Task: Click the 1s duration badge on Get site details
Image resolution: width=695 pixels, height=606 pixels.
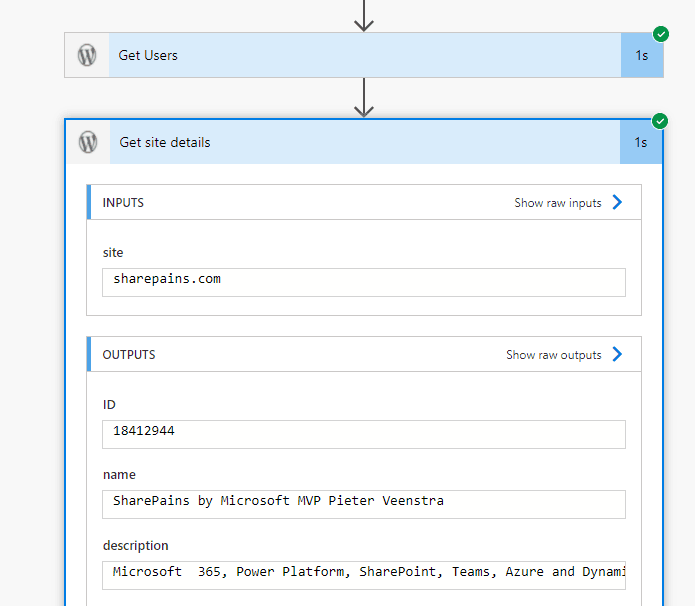Action: click(x=641, y=142)
